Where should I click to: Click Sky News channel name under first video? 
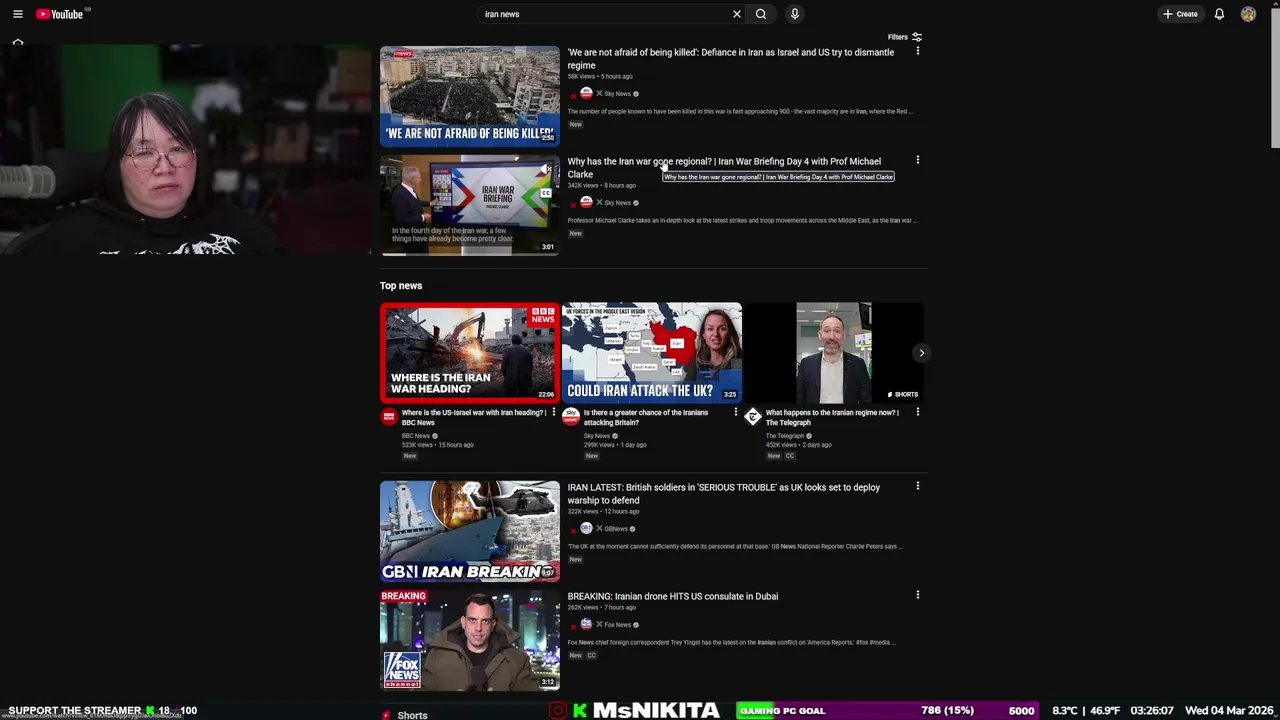coord(617,94)
